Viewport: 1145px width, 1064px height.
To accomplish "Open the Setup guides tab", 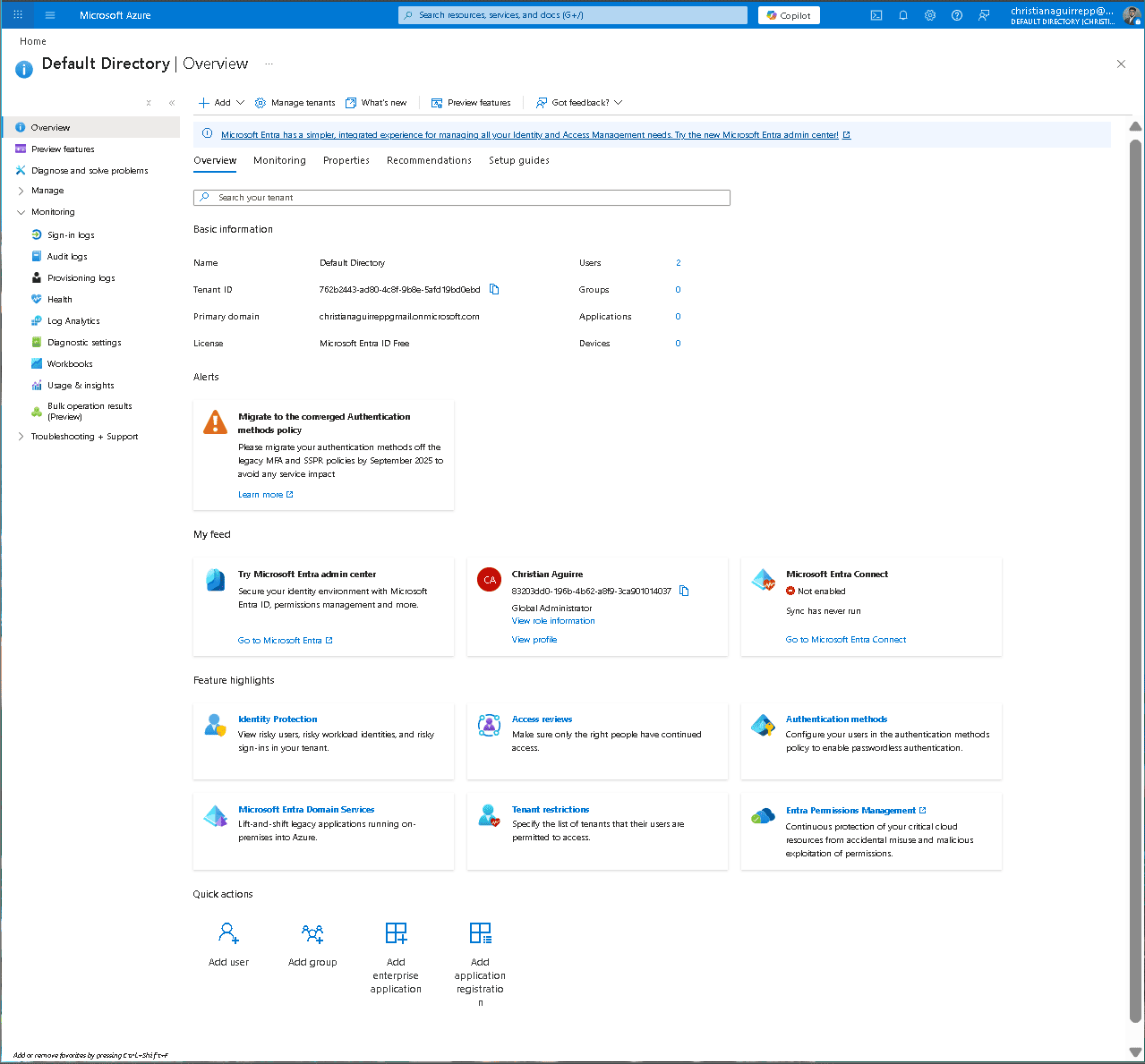I will coord(519,160).
